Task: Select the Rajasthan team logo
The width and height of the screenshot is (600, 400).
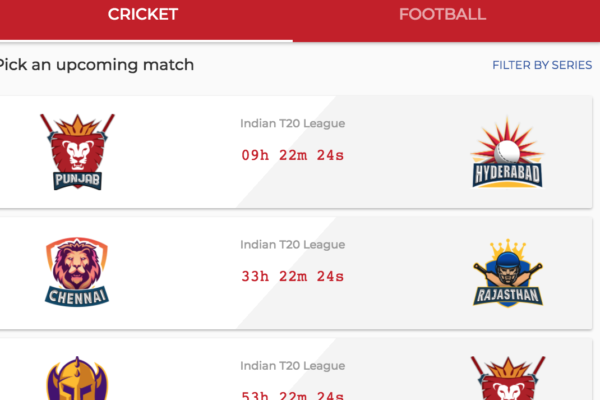Action: click(508, 273)
